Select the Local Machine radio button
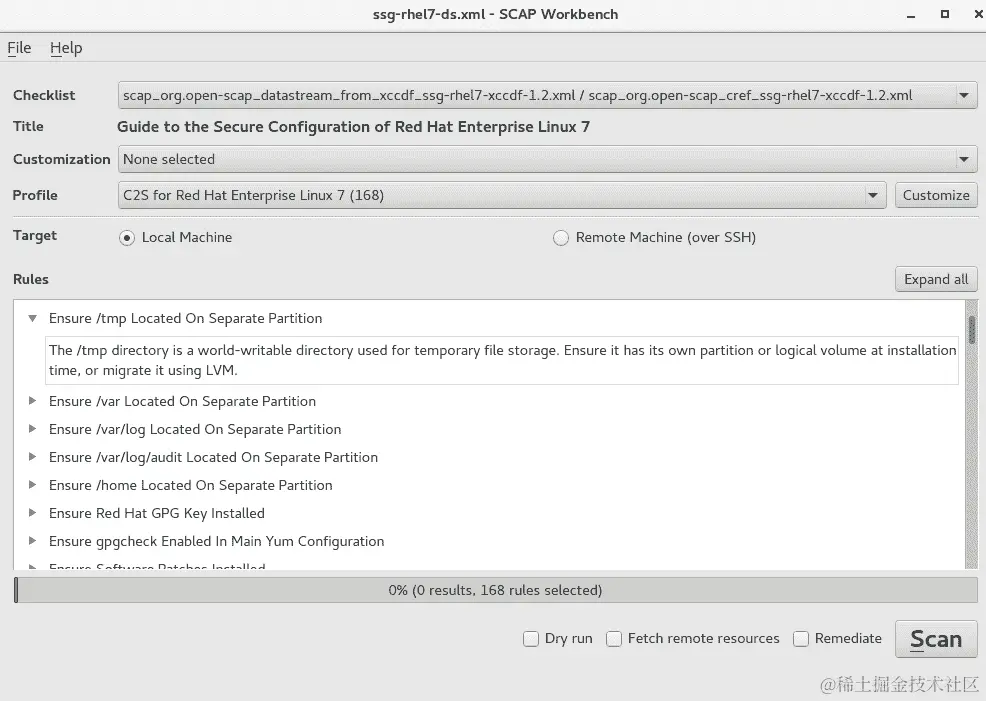The height and width of the screenshot is (701, 986). pos(127,238)
